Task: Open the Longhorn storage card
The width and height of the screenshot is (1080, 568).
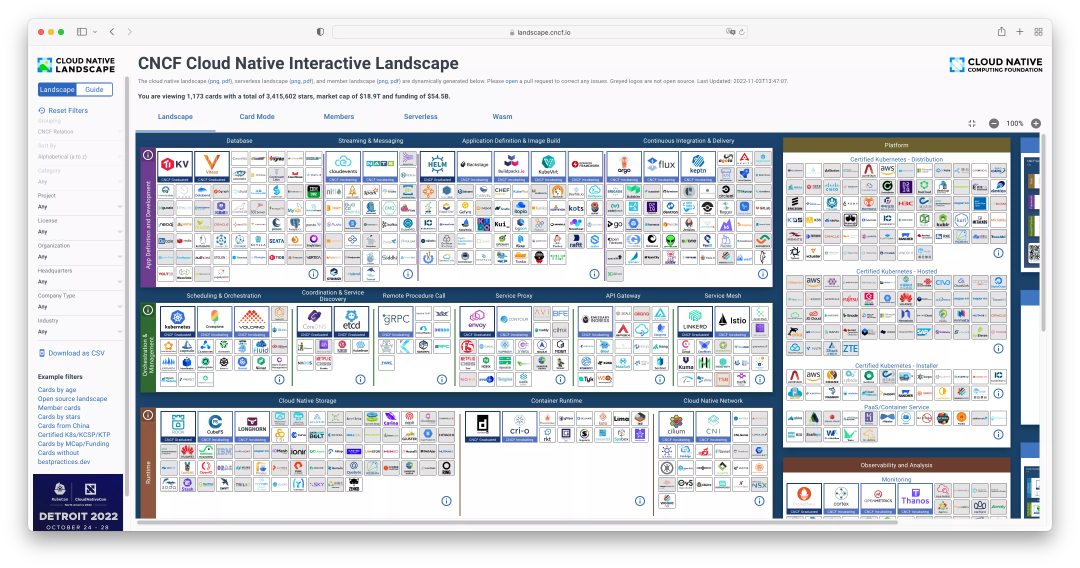Action: pyautogui.click(x=251, y=427)
